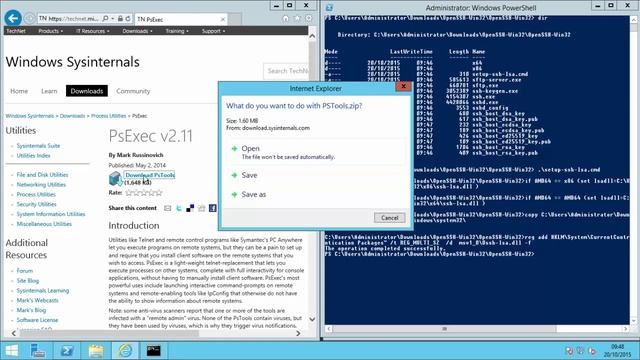This screenshot has width=640, height=360.
Task: Expand the Training menu
Action: pos(177,31)
